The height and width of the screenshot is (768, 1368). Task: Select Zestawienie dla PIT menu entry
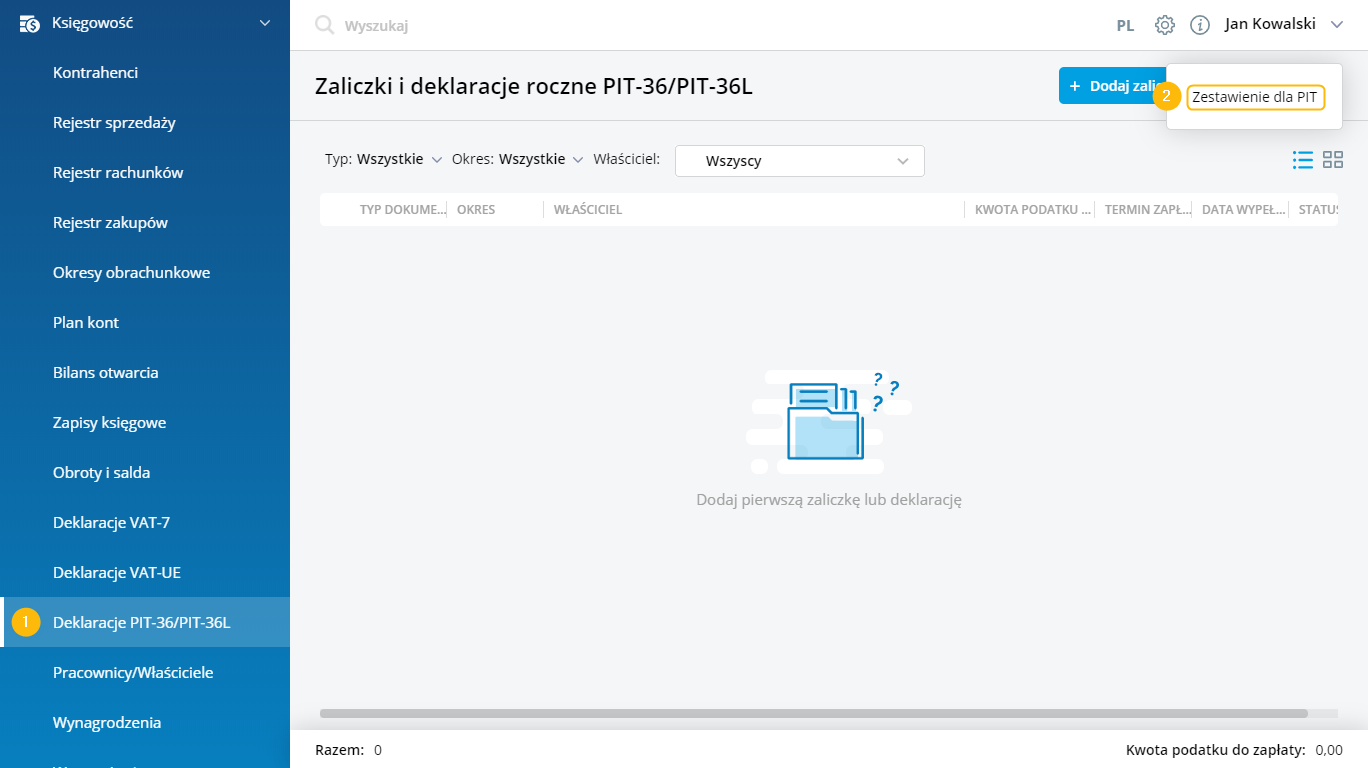pos(1254,97)
